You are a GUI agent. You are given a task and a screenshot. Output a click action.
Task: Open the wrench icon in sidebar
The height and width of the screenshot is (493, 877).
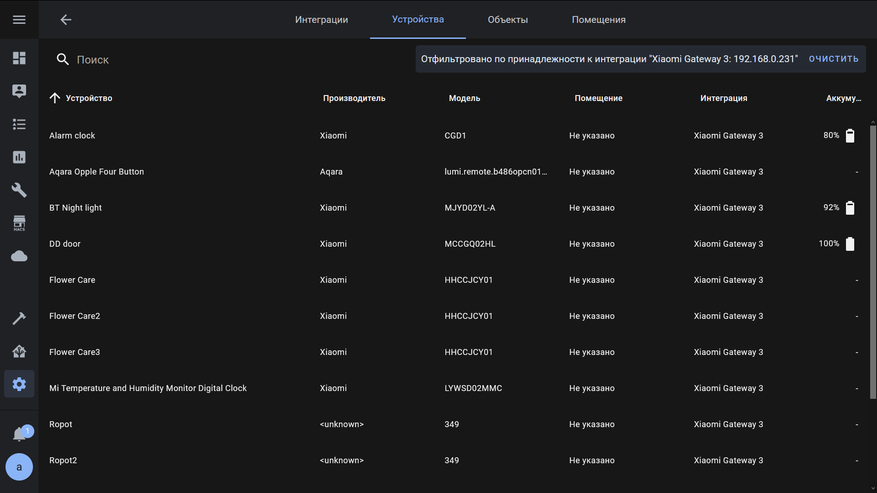[19, 190]
